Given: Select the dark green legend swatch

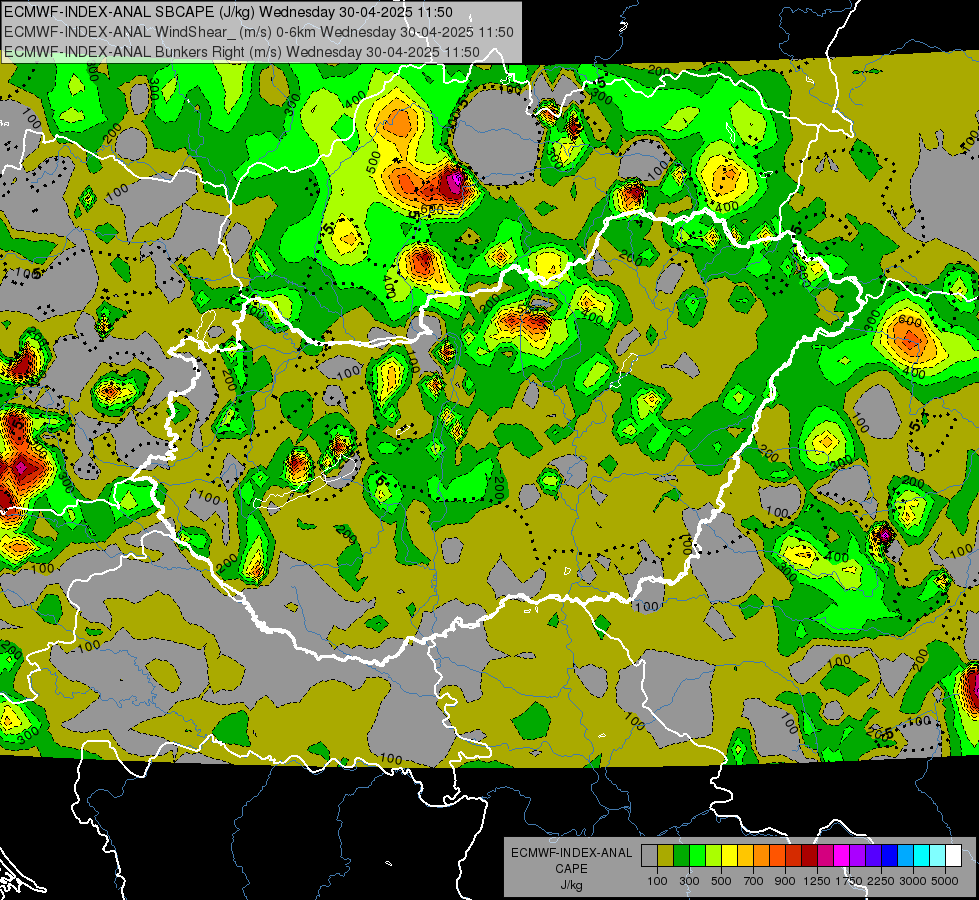Looking at the screenshot, I should [x=681, y=856].
